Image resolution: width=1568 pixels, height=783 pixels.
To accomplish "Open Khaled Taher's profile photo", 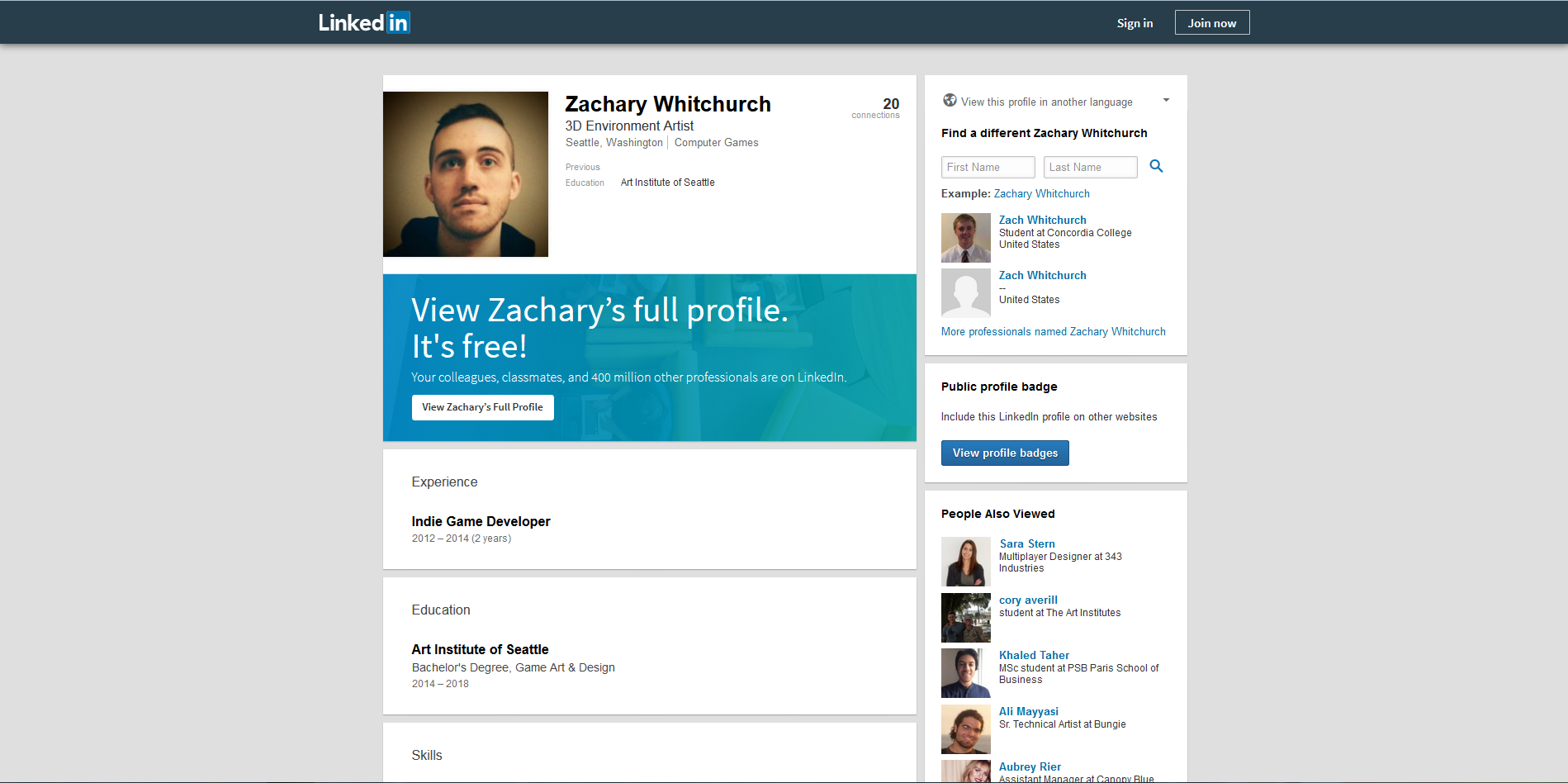I will pos(965,673).
